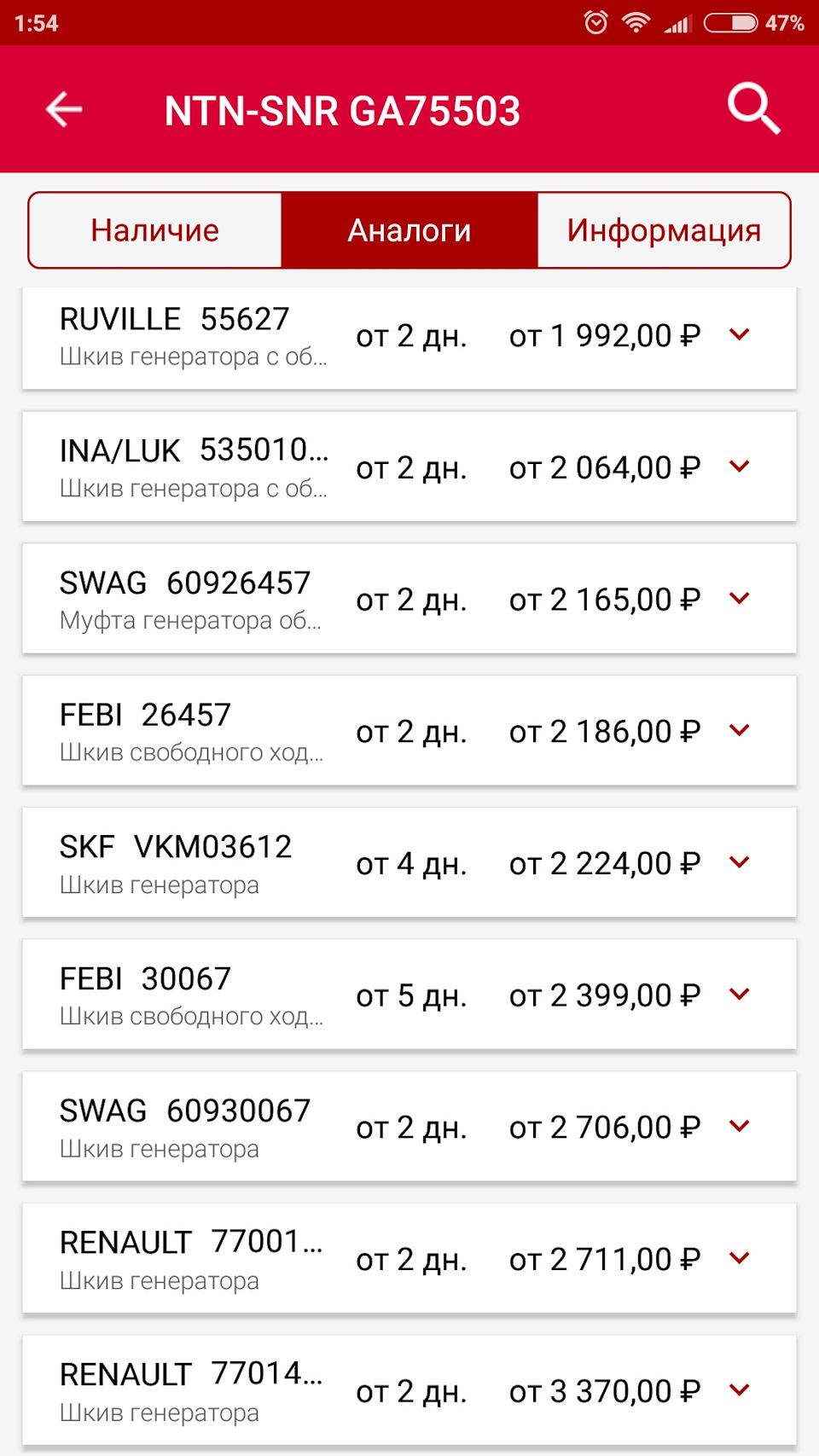
Task: Select the Аналоги tab
Action: point(409,230)
